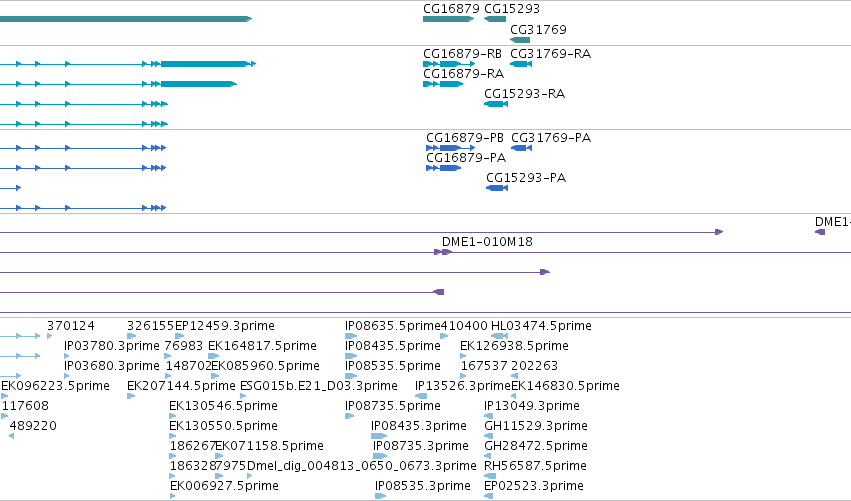Click EST RH56587.5prime
The height and width of the screenshot is (501, 851).
pyautogui.click(x=536, y=467)
